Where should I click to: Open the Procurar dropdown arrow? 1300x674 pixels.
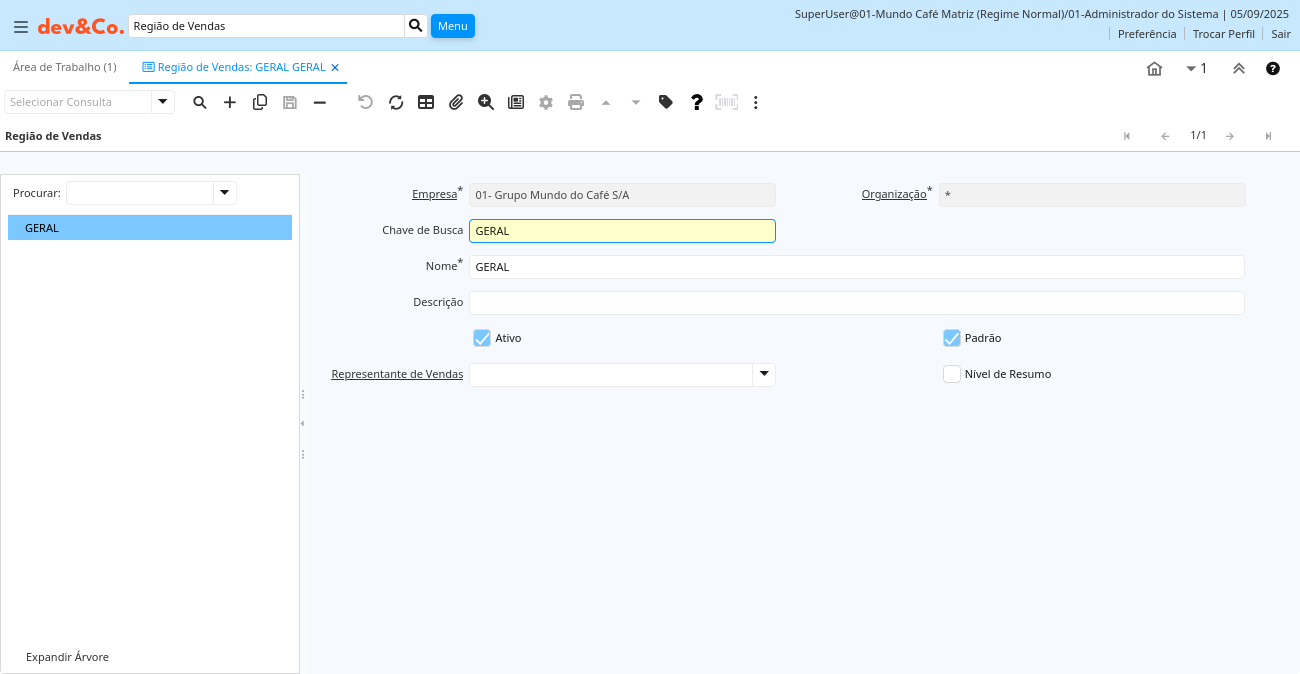point(225,193)
